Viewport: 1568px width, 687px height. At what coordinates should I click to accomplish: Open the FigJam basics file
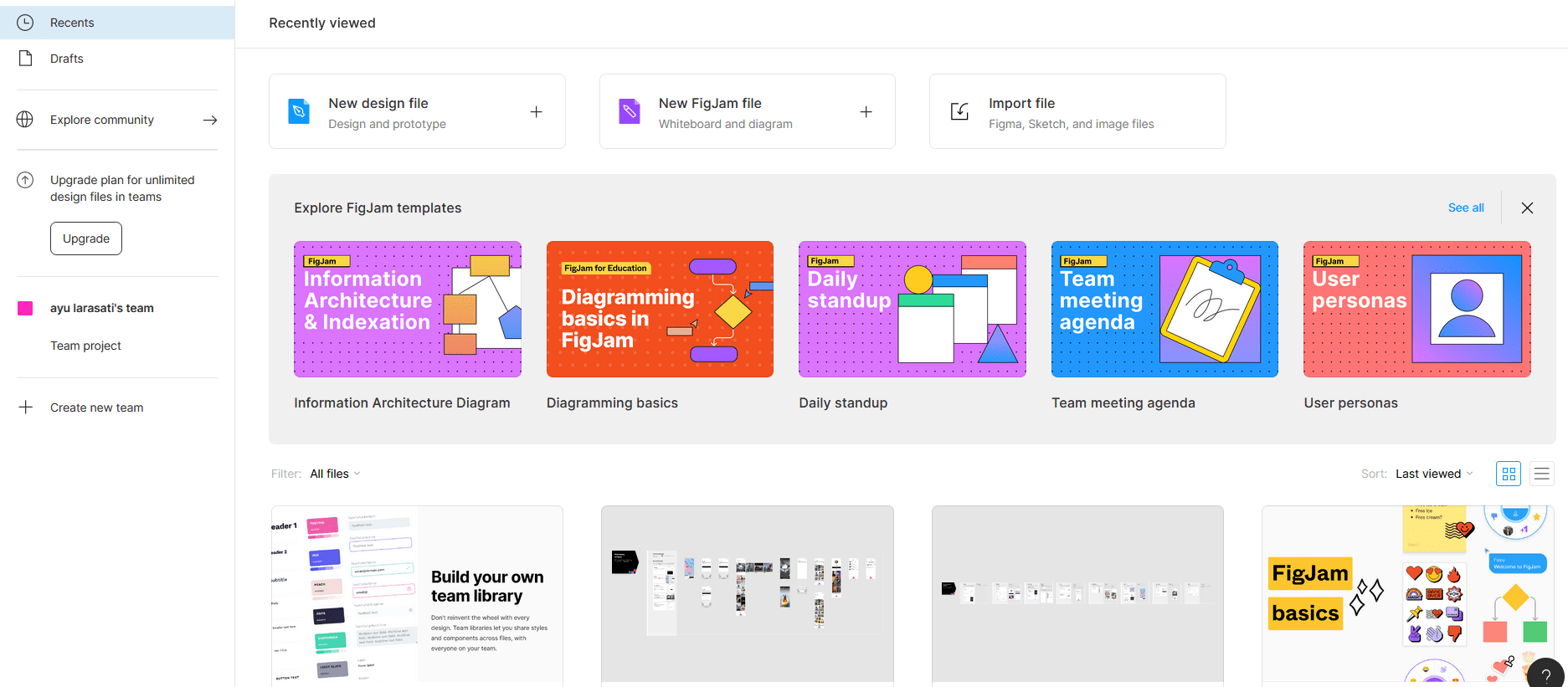pos(1408,596)
